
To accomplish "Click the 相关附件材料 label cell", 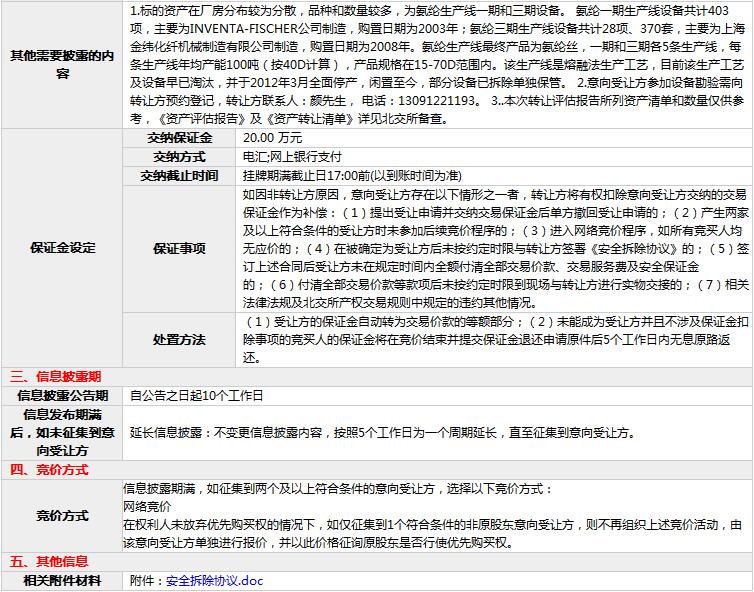I will 63,580.
